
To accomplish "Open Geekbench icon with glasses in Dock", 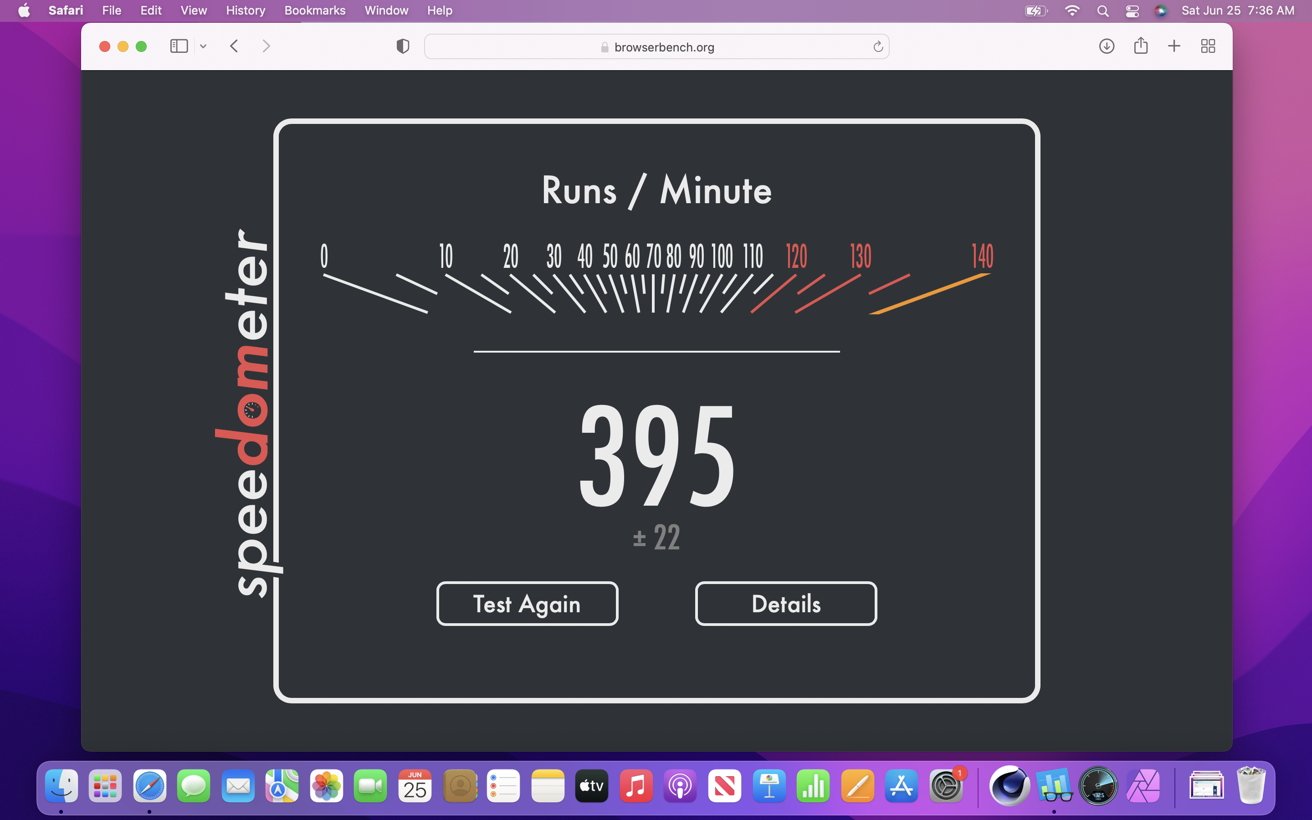I will [x=1054, y=786].
